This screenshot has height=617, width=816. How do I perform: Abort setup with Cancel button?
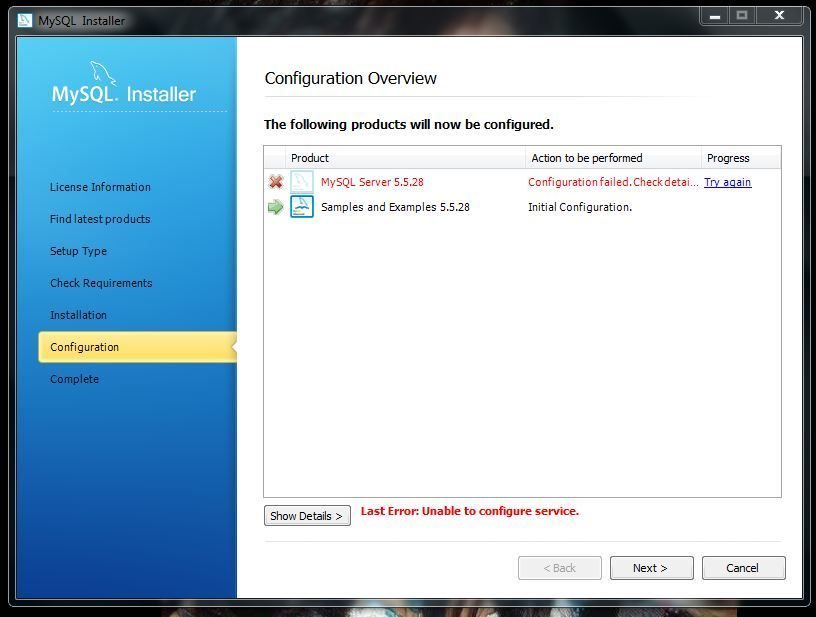[743, 568]
